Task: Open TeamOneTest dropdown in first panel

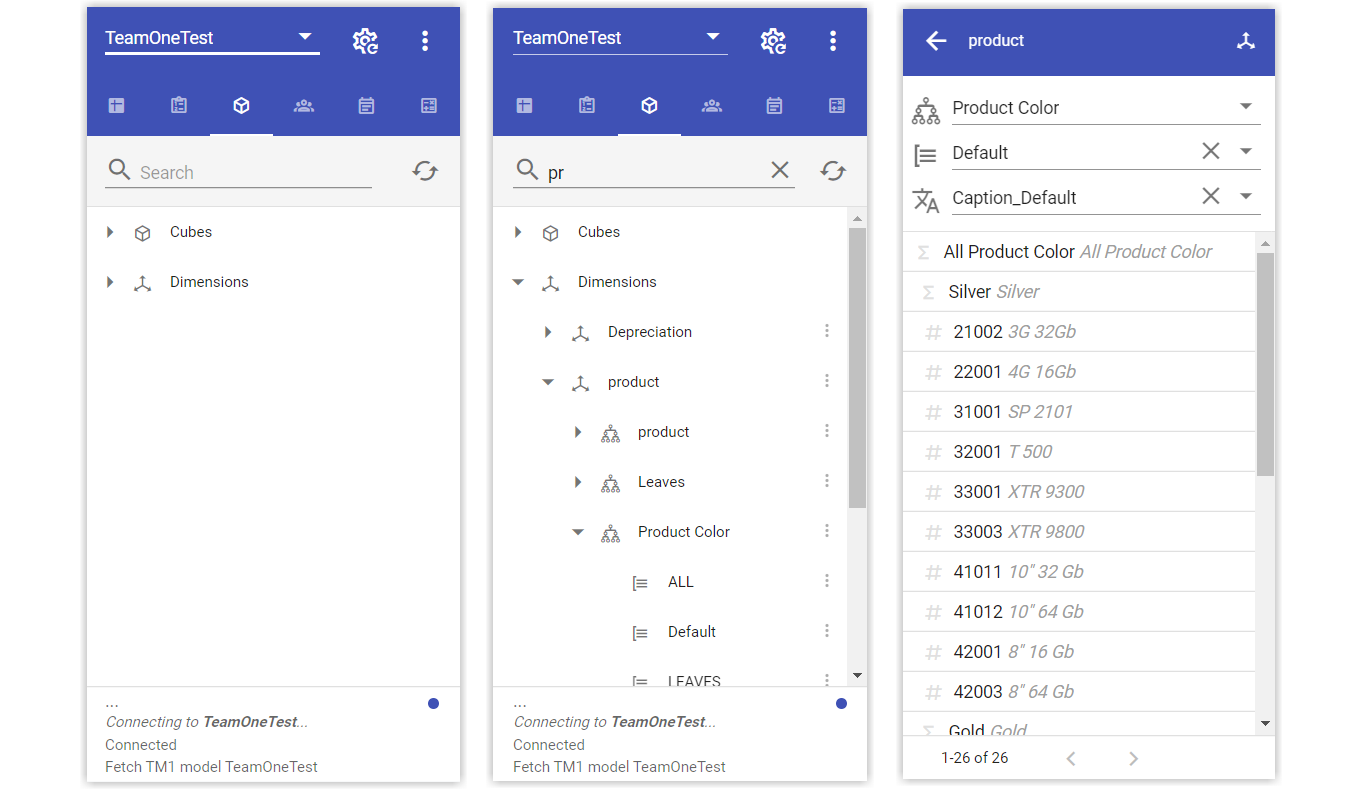Action: 212,38
